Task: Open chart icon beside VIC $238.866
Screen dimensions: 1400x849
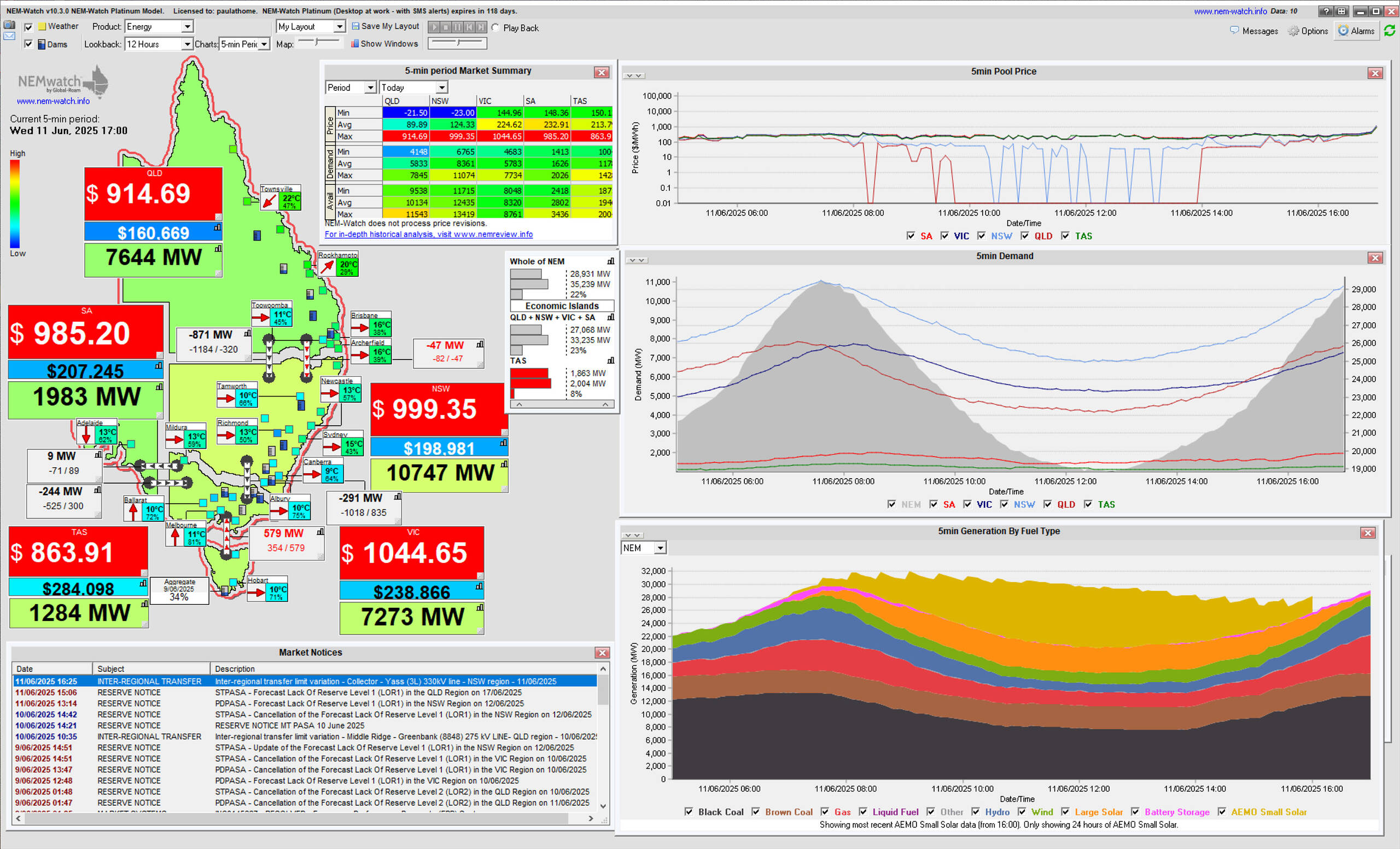Action: (x=480, y=586)
